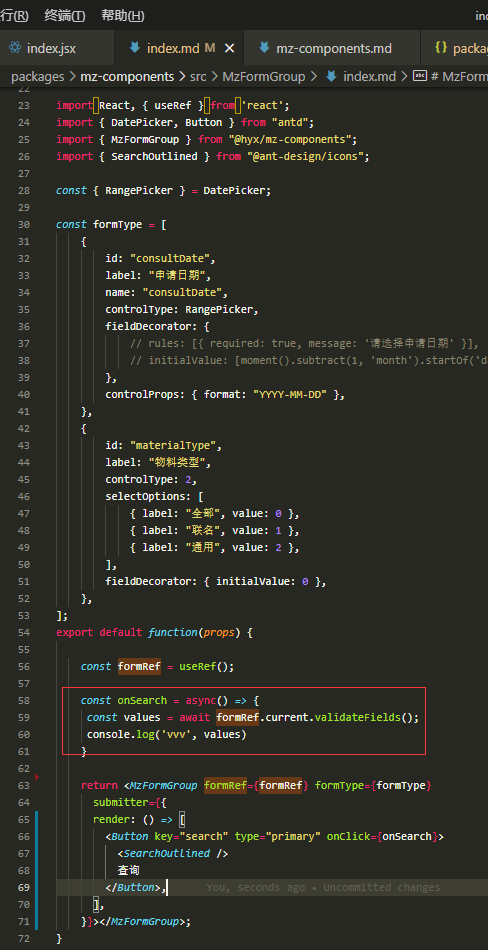The image size is (488, 950).
Task: Open the packages breadcrumb segment
Action: [x=38, y=76]
